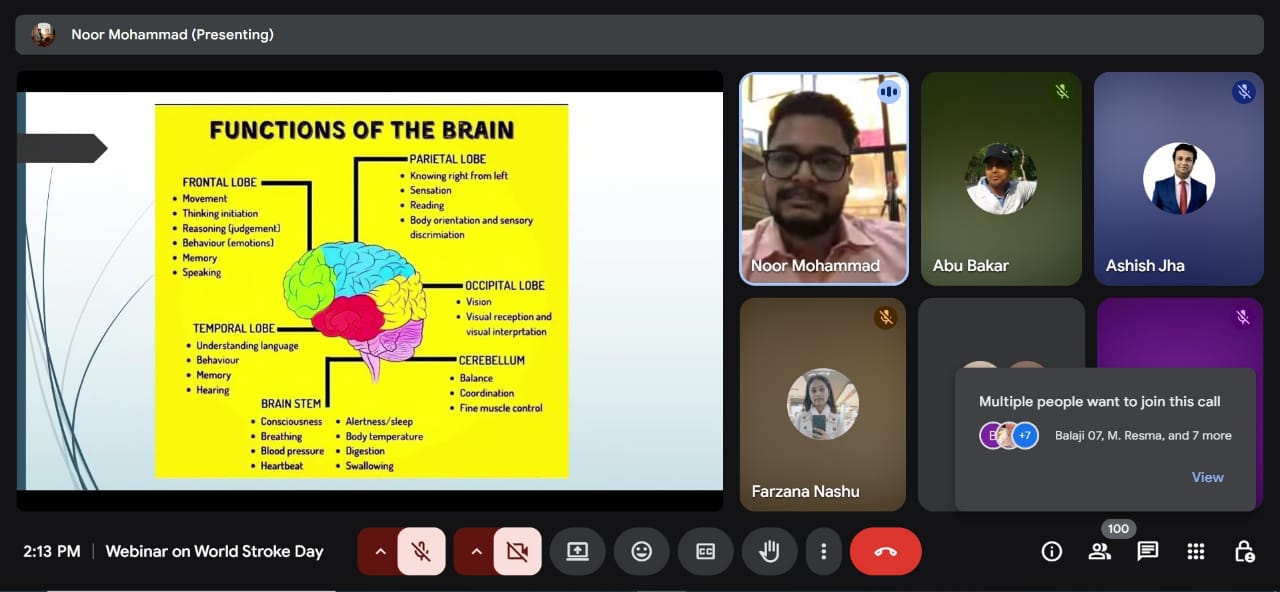This screenshot has height=592, width=1280.
Task: Select Ashish Jha's participant tile
Action: (x=1178, y=178)
